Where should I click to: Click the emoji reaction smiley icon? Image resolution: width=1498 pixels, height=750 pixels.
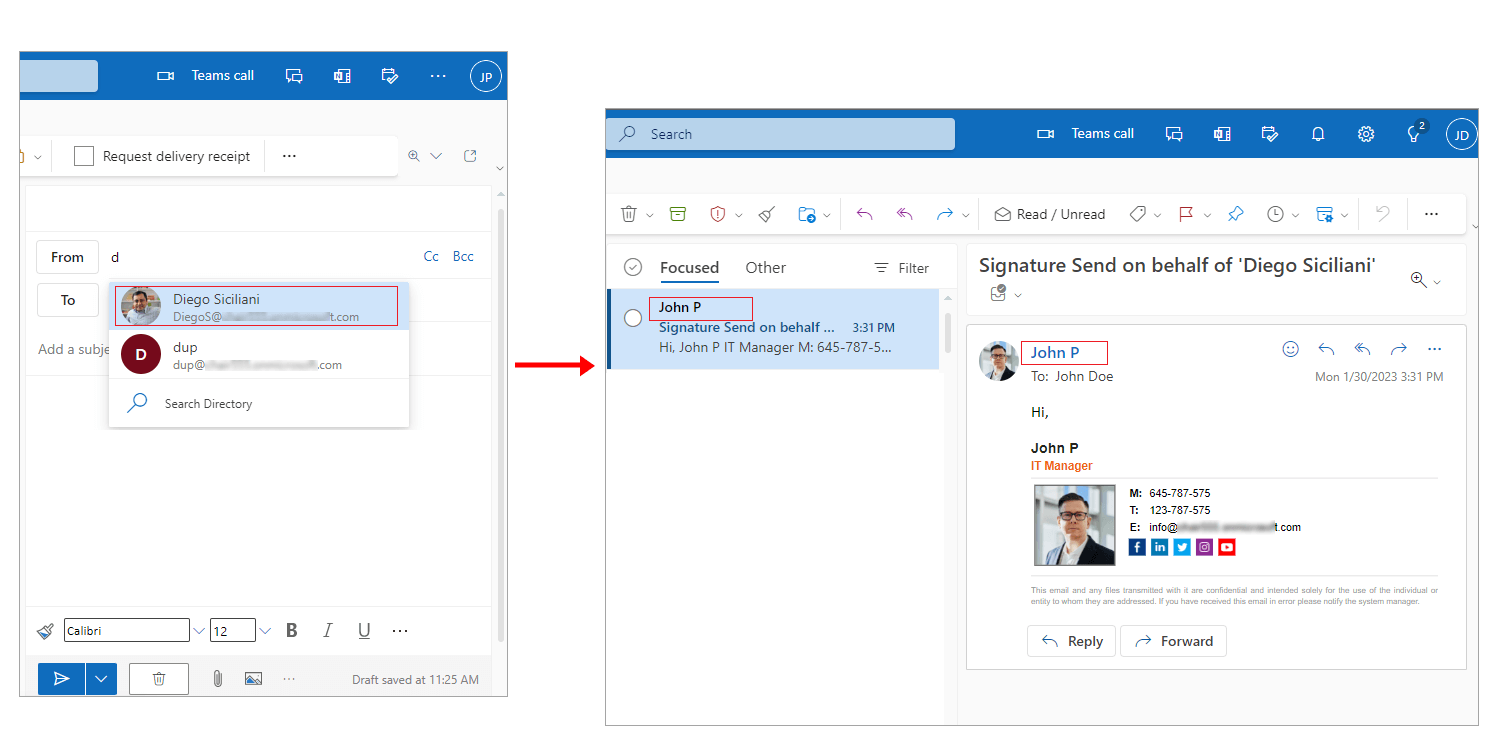(x=1290, y=349)
